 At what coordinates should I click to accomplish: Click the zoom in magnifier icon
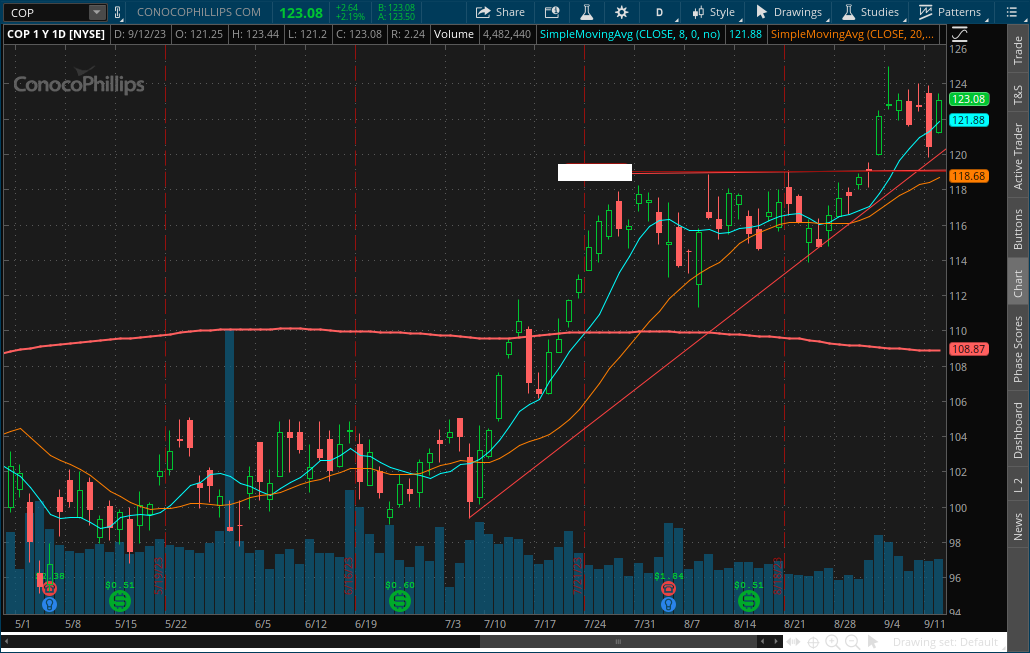(832, 642)
